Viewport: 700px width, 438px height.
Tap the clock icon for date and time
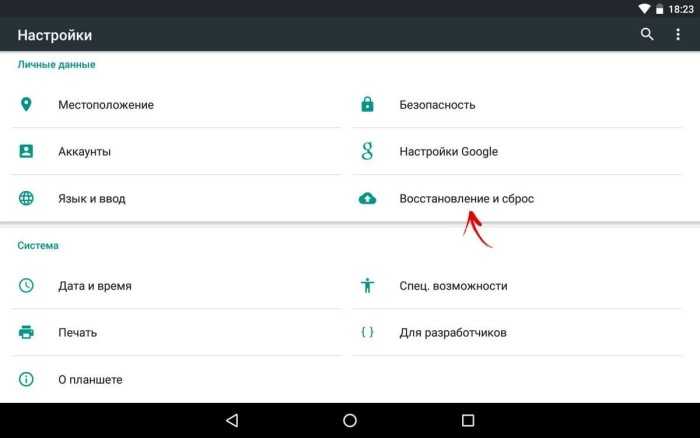26,286
